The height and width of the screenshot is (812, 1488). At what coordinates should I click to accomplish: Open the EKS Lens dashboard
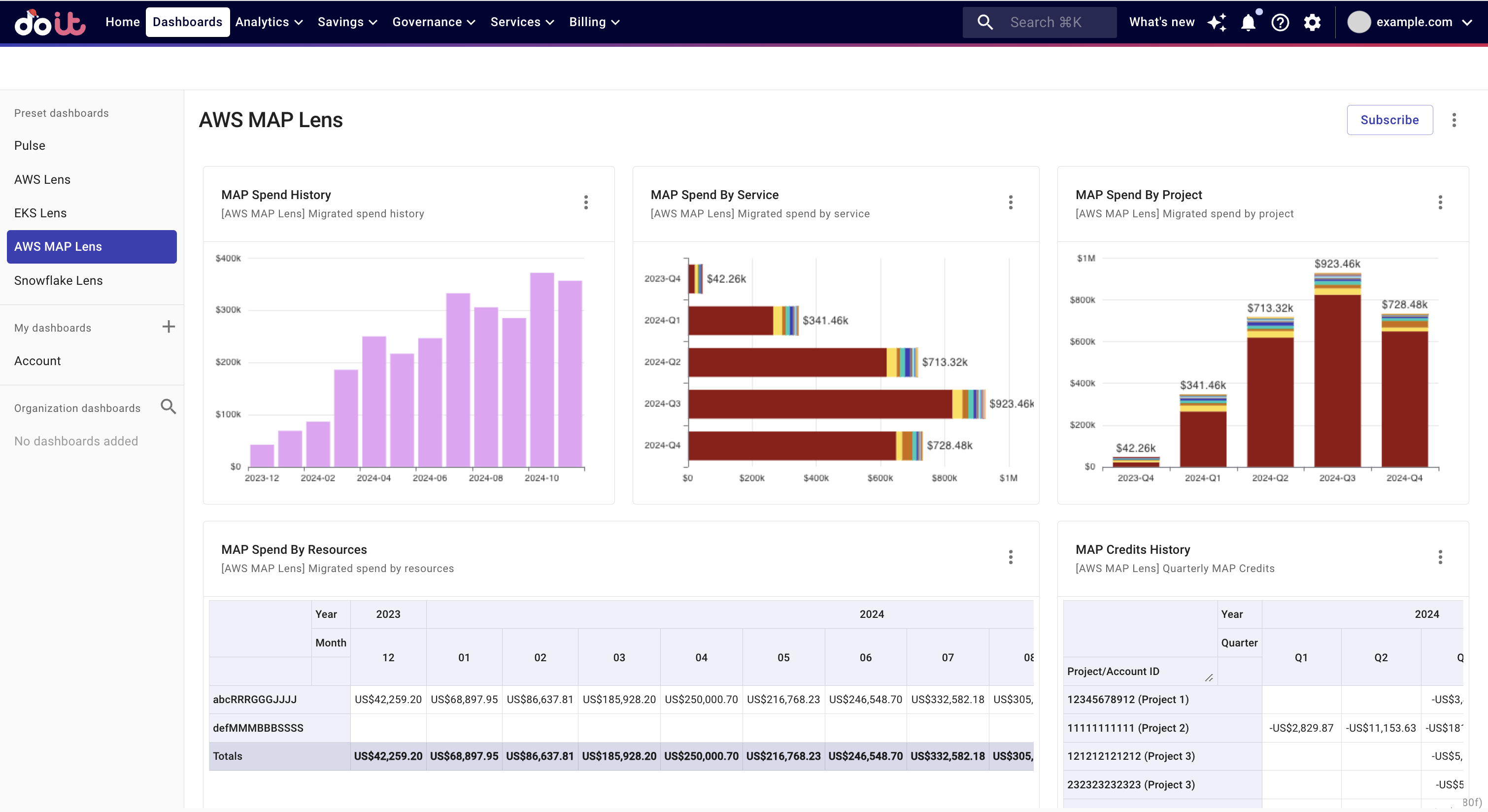92,213
